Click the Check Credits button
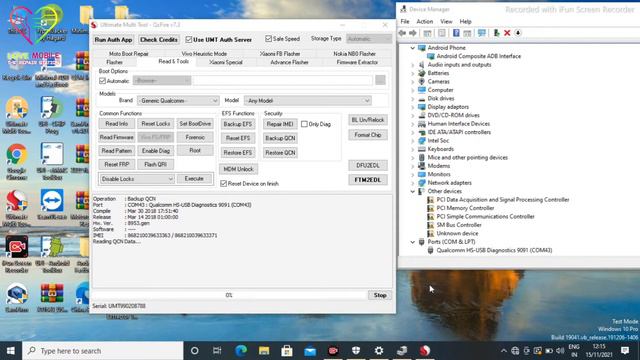Viewport: 640px width, 360px height. 159,40
